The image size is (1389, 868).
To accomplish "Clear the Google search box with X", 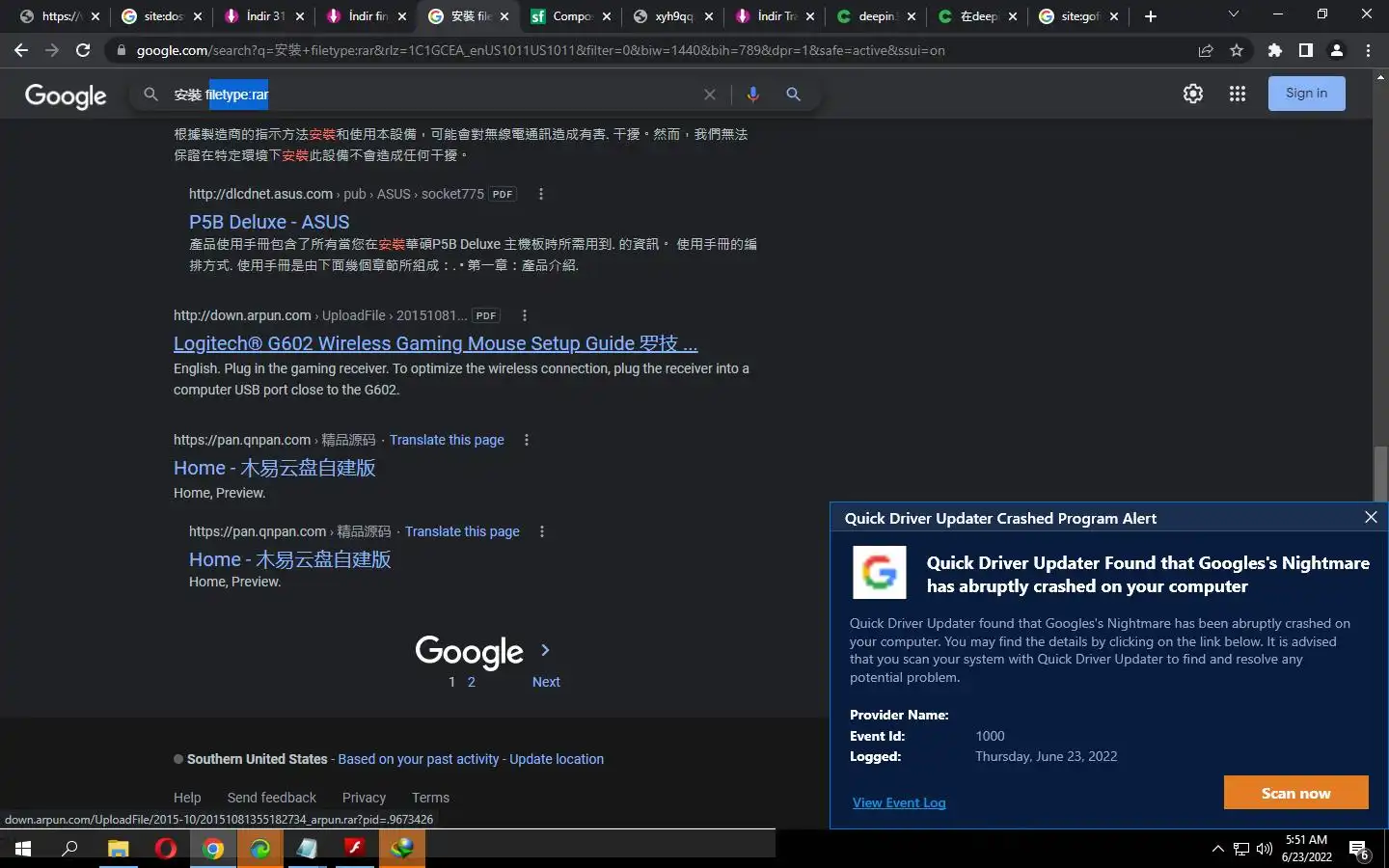I will [710, 95].
